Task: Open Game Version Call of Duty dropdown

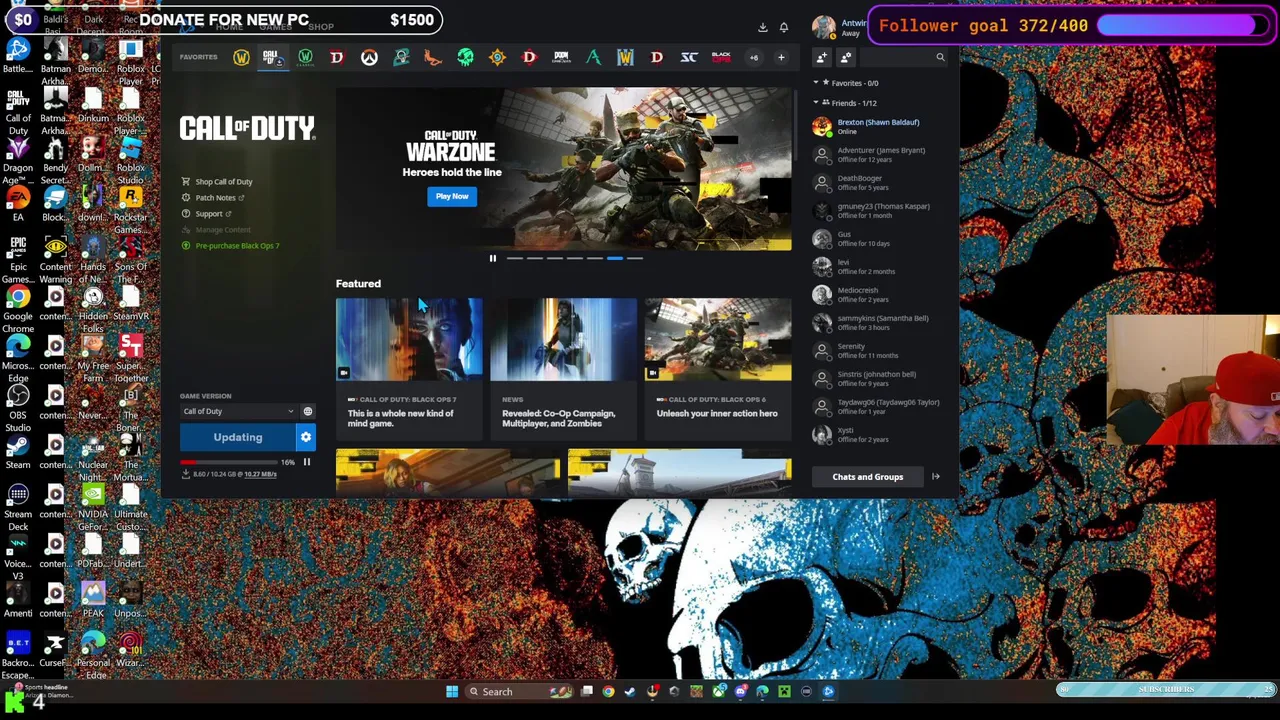Action: (x=238, y=411)
